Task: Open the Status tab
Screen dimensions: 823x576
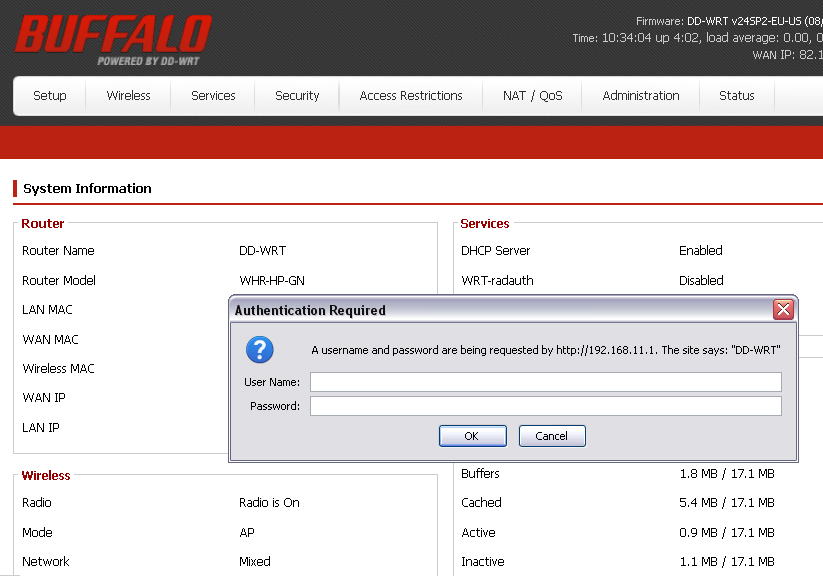Action: point(736,96)
